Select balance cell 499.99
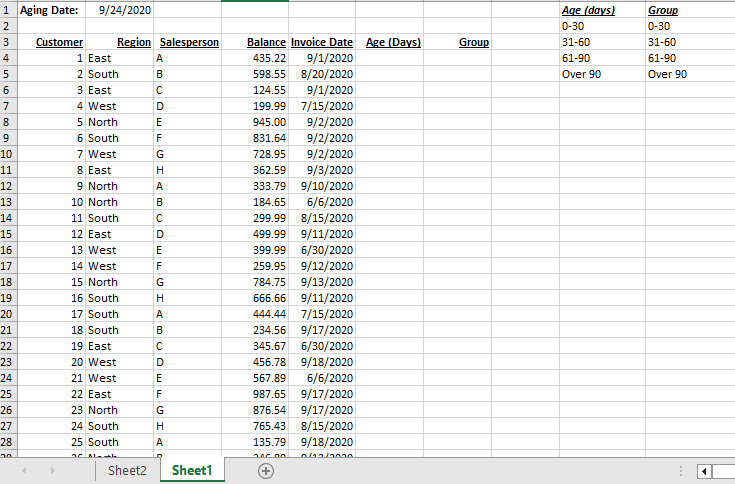This screenshot has height=484, width=735. [x=255, y=234]
